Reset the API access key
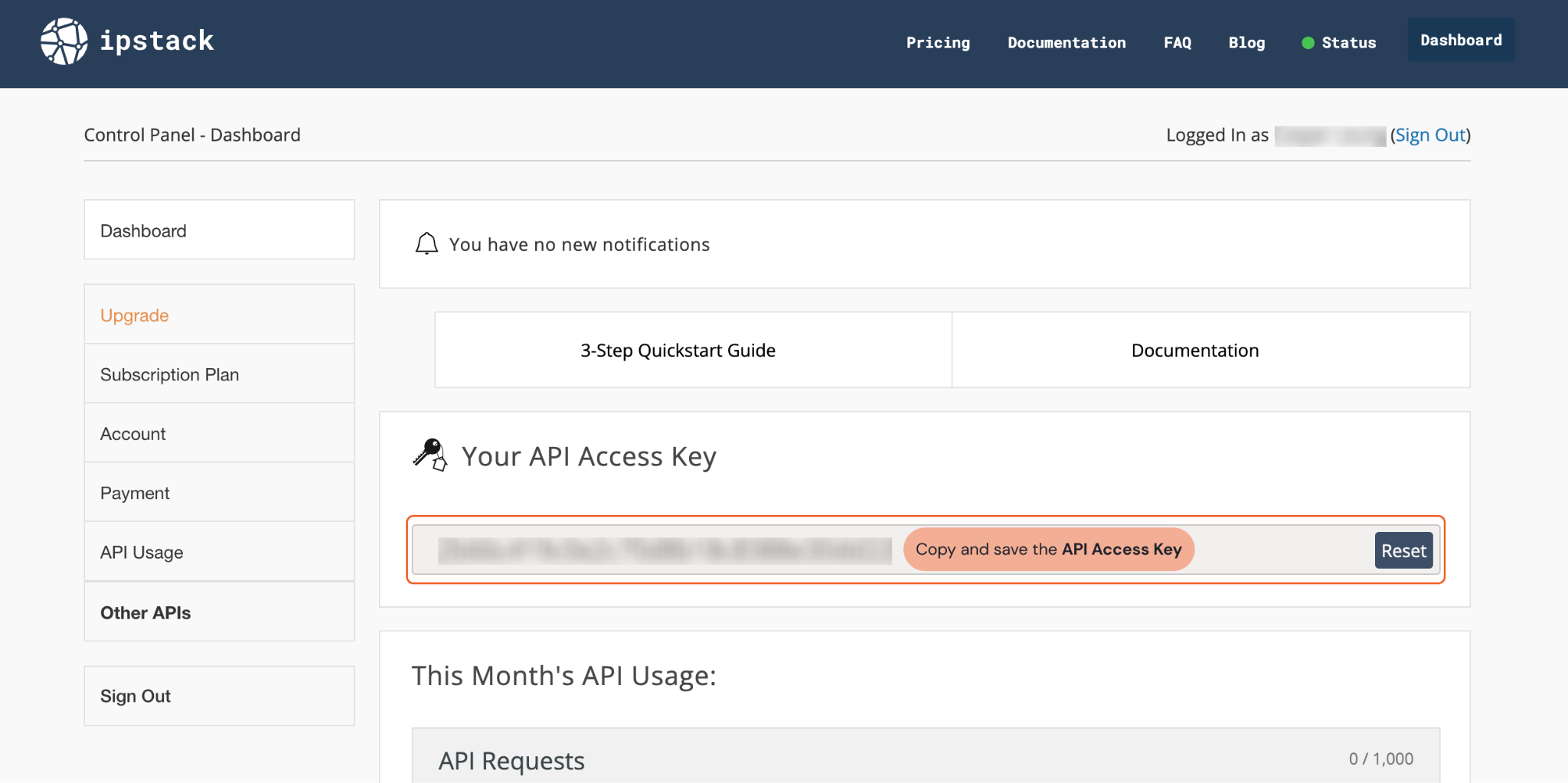 [1403, 550]
